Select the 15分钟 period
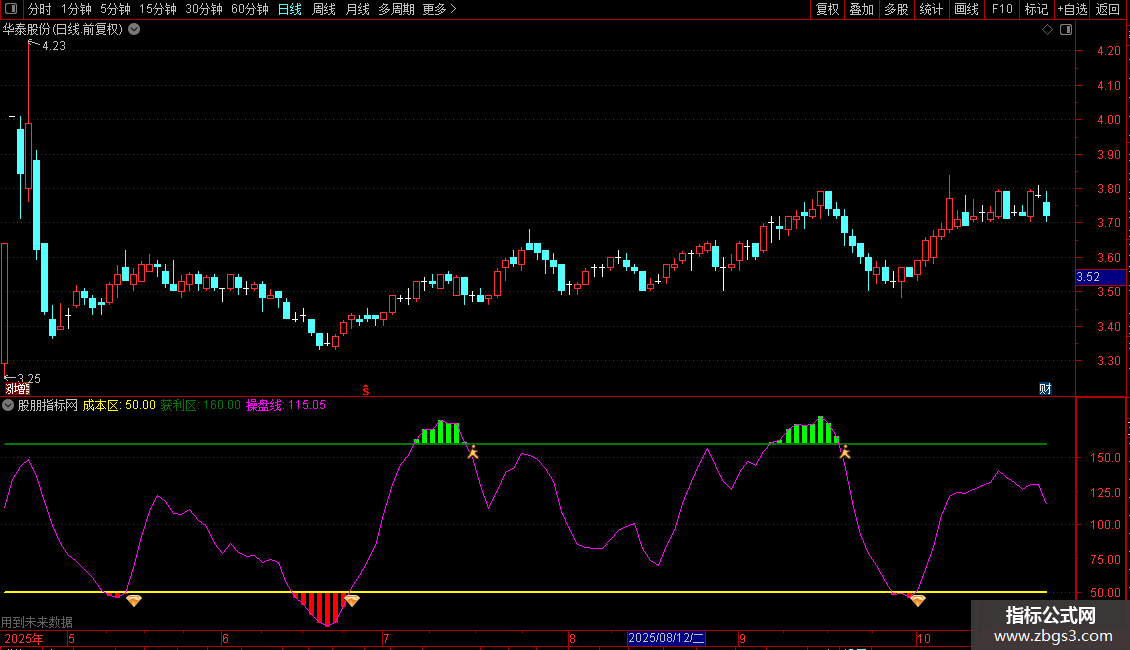 [x=158, y=9]
